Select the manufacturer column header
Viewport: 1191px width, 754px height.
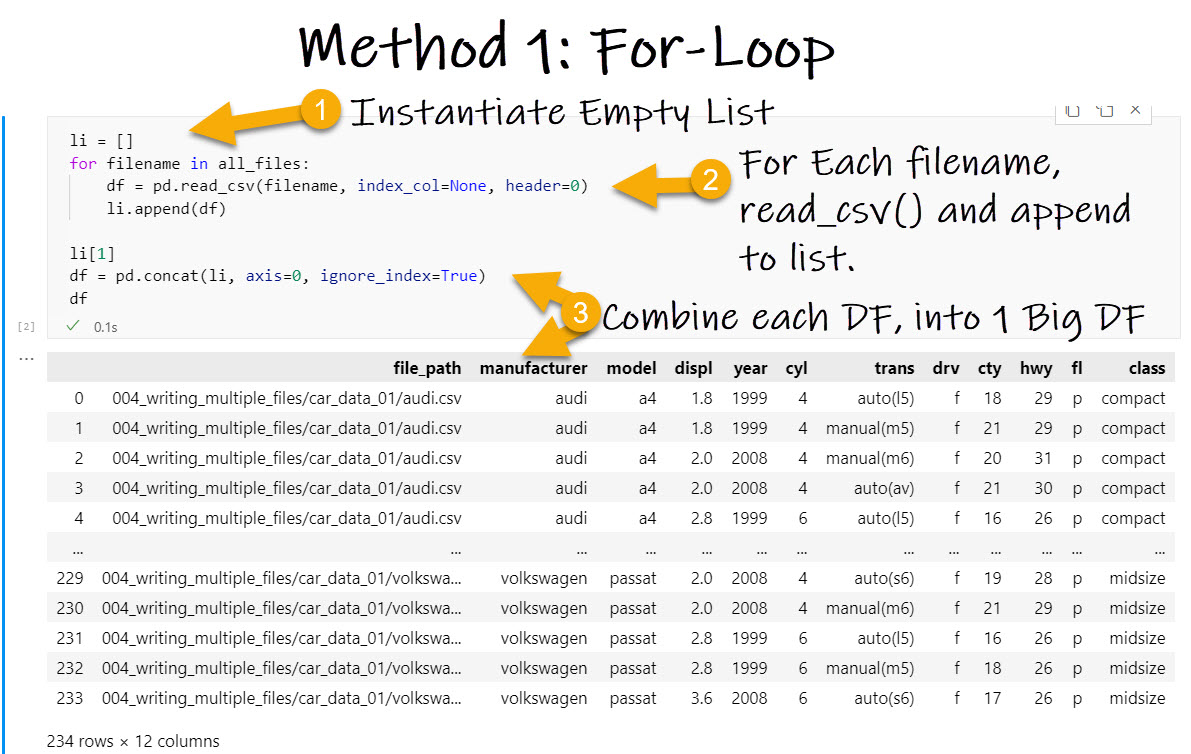click(534, 368)
